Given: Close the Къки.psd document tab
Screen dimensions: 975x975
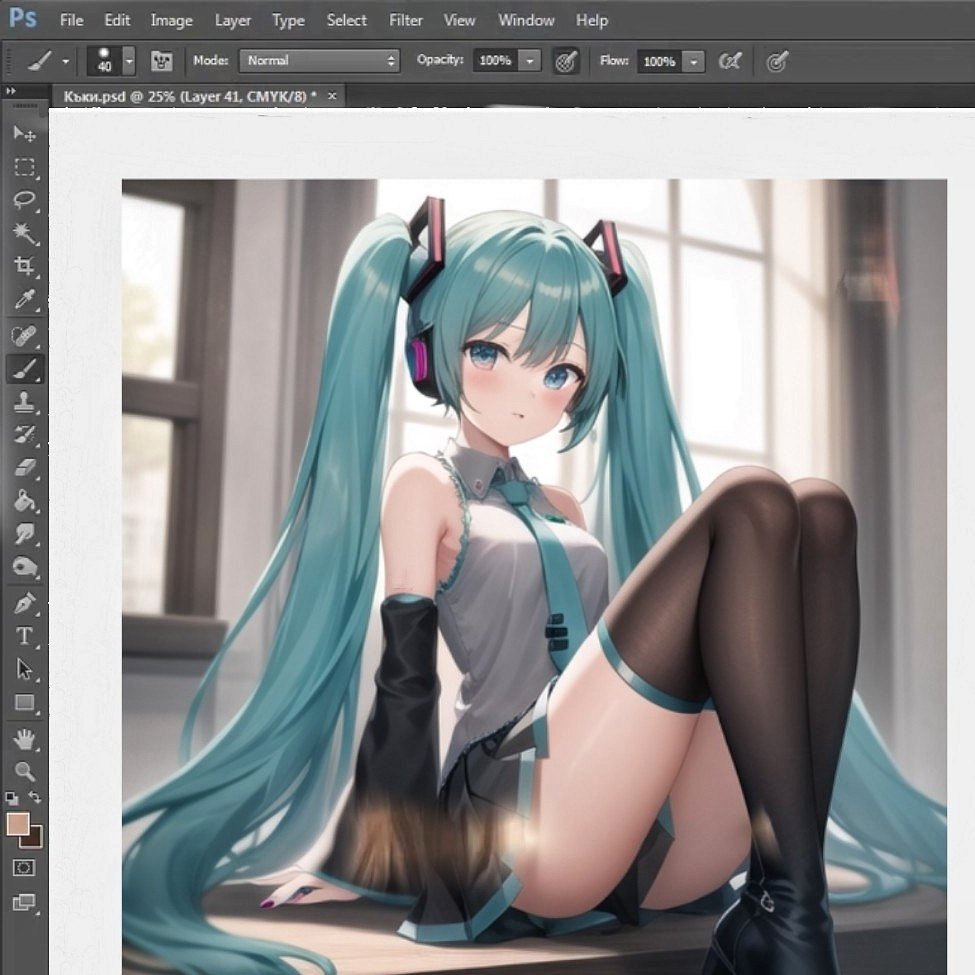Looking at the screenshot, I should 332,96.
